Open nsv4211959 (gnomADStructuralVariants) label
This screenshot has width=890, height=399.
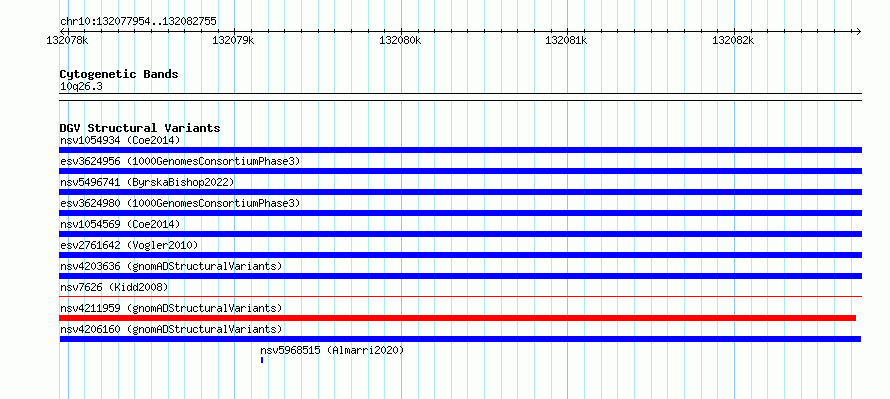click(x=171, y=308)
